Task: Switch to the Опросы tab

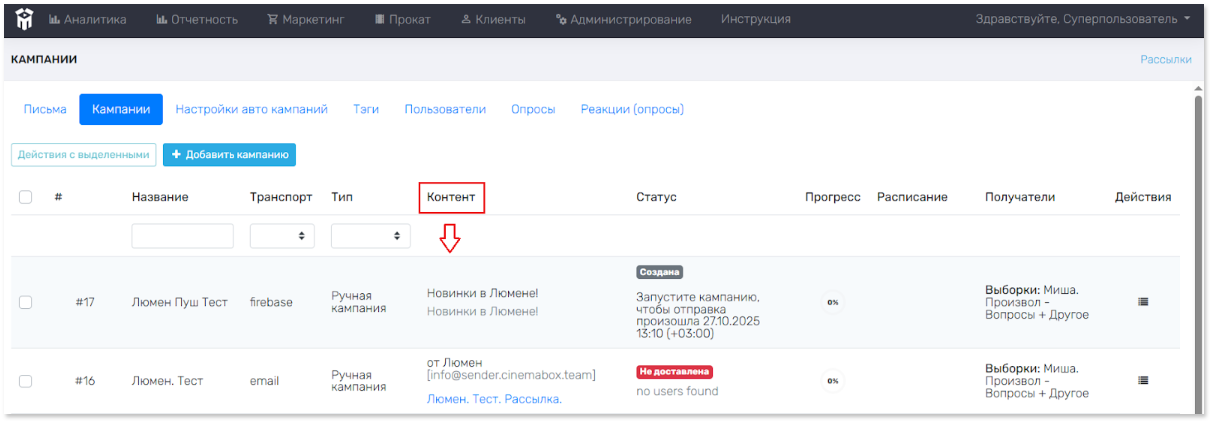Action: coord(533,109)
